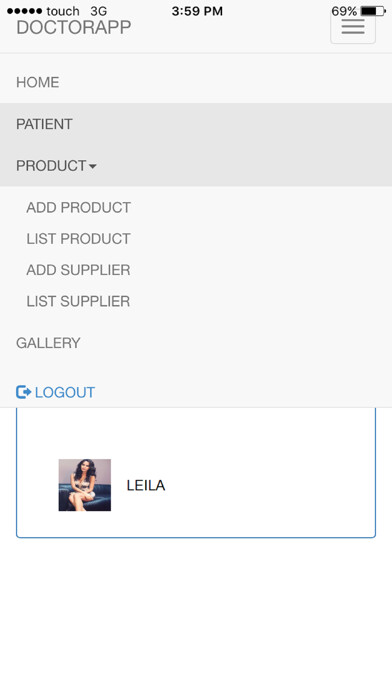Select LIST PRODUCT from the submenu
The height and width of the screenshot is (696, 392).
click(79, 239)
